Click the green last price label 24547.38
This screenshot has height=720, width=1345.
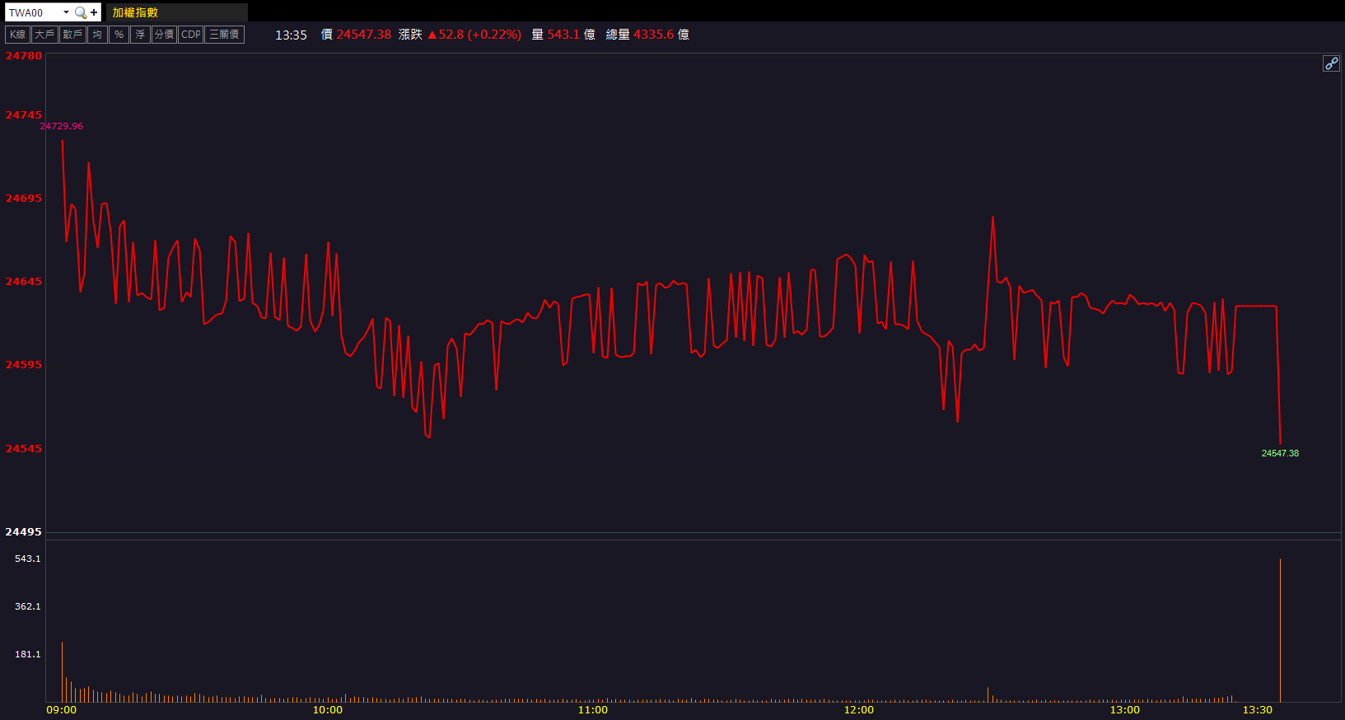(x=1280, y=453)
